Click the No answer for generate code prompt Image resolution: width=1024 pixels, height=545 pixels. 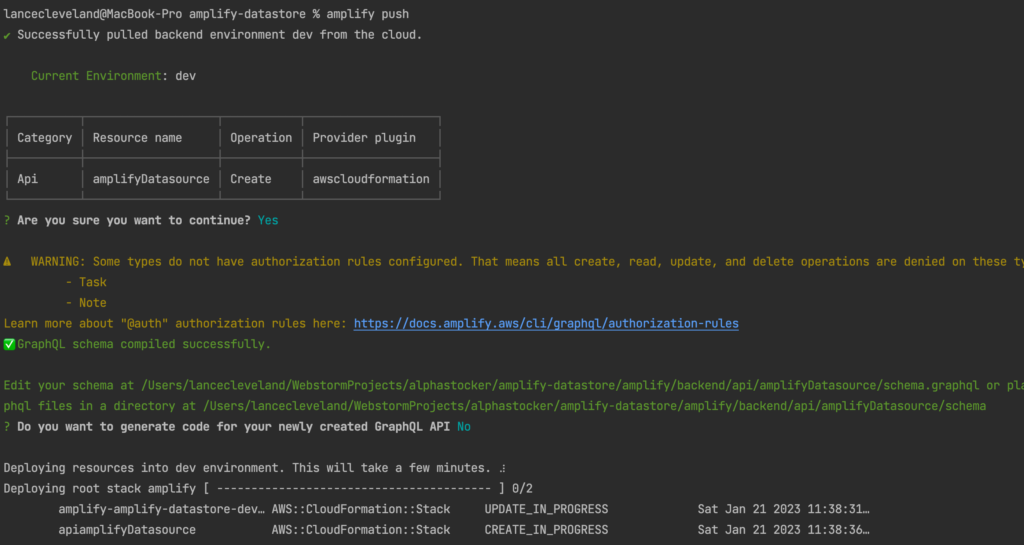463,427
